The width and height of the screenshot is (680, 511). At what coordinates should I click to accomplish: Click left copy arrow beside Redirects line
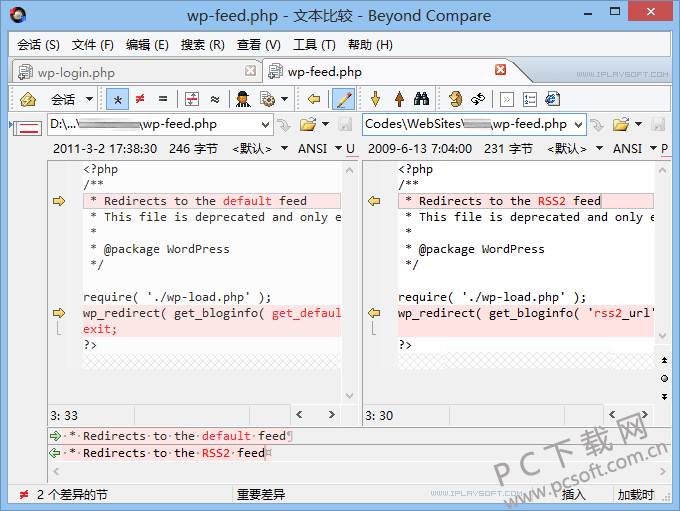click(59, 201)
